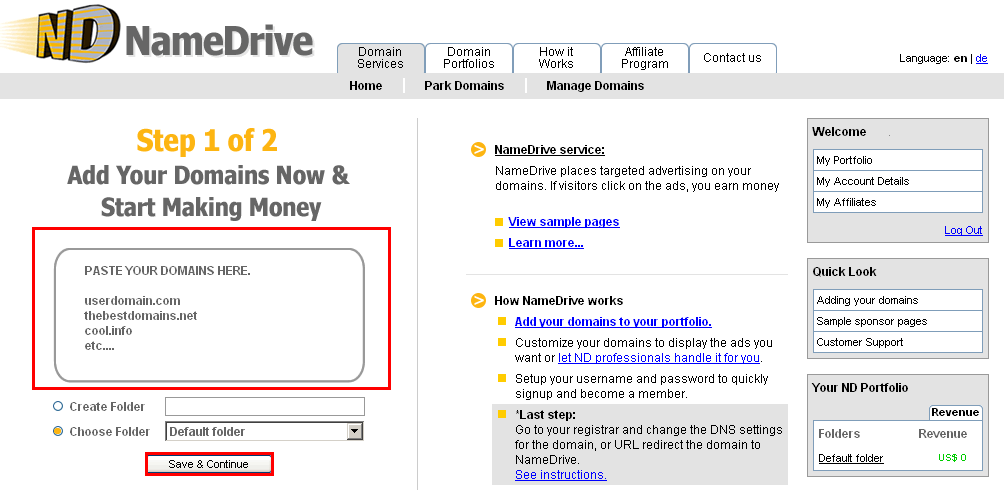Click the NameDrive ND logo
This screenshot has width=1004, height=490.
[x=157, y=32]
